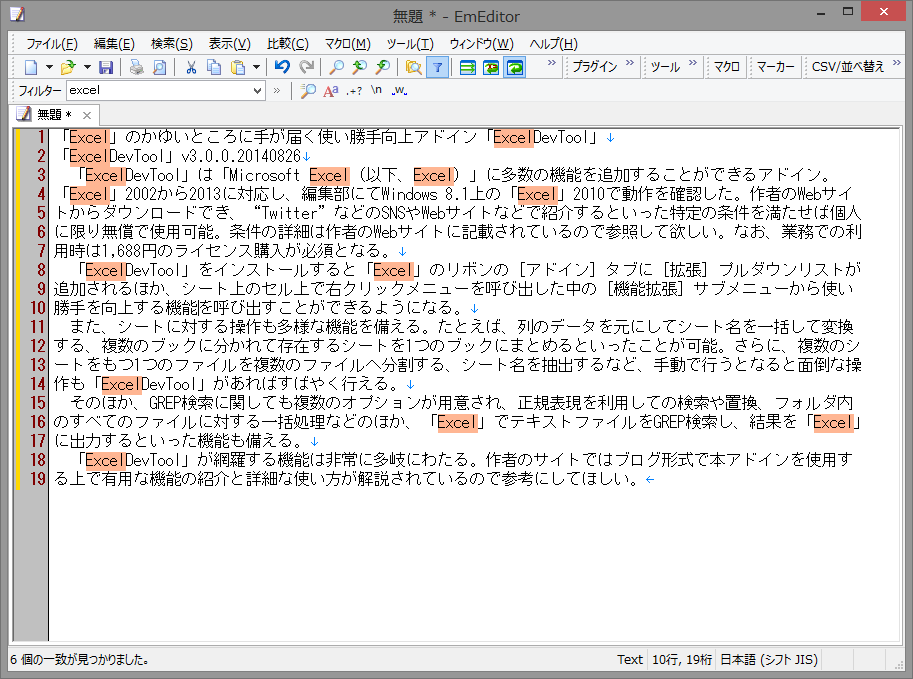Save the document using the Save icon

(106, 66)
